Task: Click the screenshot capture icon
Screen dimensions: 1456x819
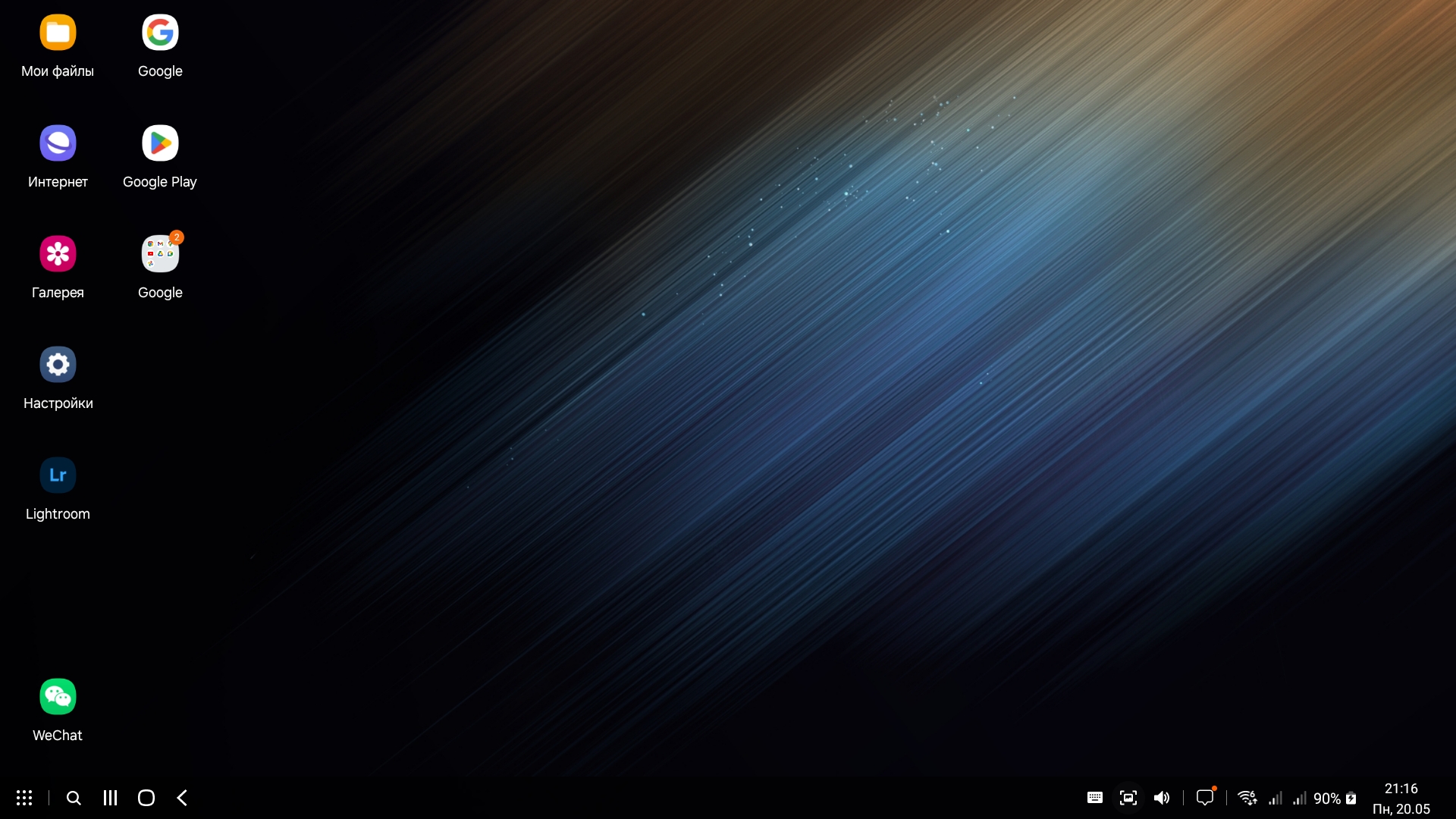Action: pos(1128,798)
